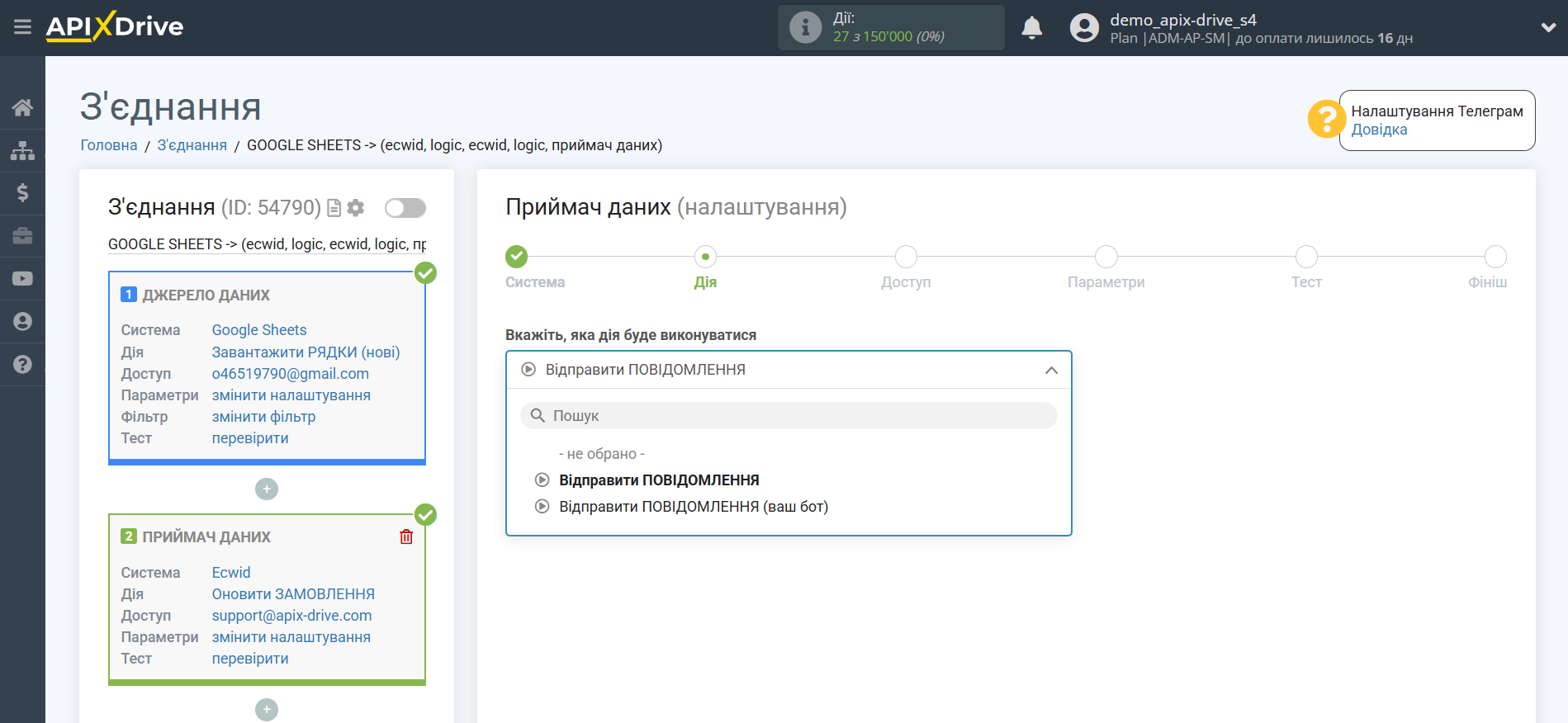Go to the Параметри step
Image resolution: width=1568 pixels, height=723 pixels.
[1106, 257]
